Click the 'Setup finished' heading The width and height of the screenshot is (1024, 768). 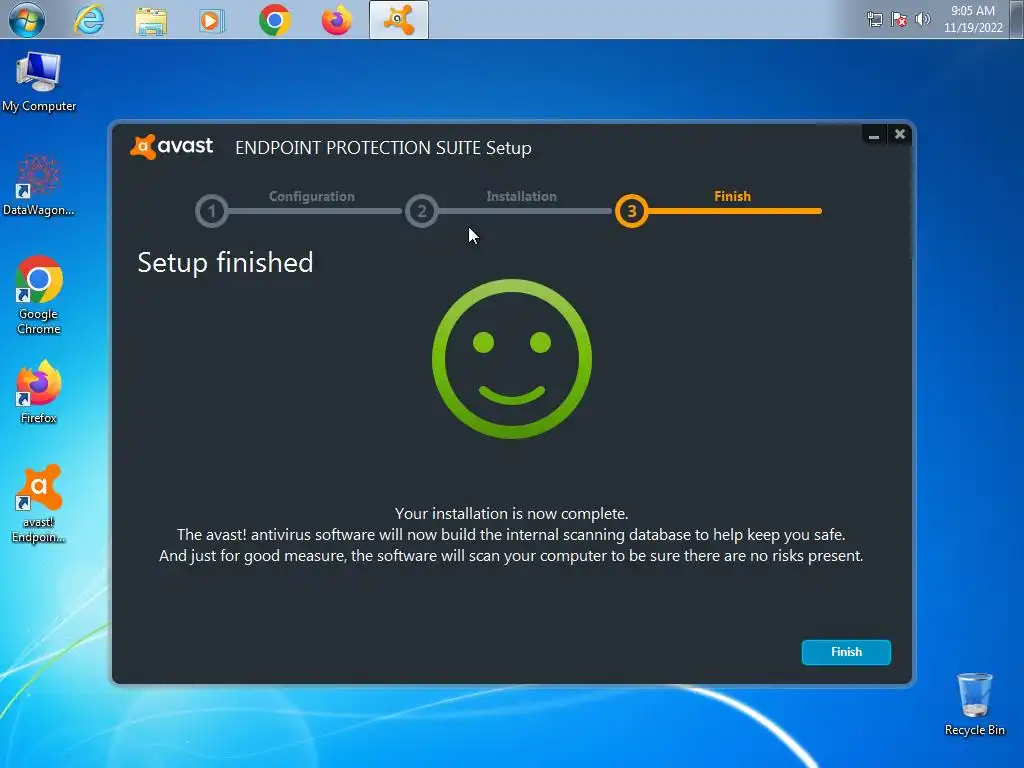click(225, 263)
